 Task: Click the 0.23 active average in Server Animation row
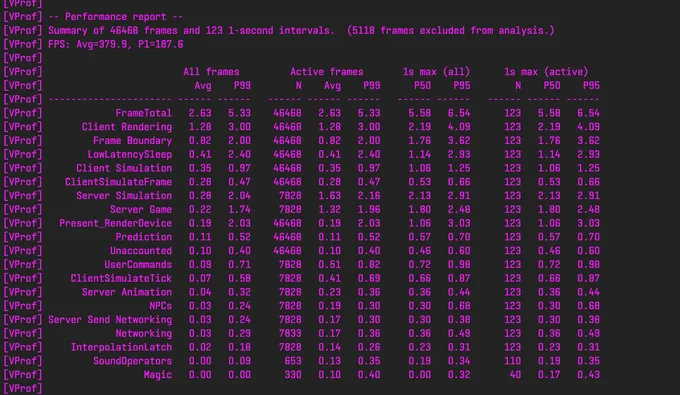[x=330, y=292]
